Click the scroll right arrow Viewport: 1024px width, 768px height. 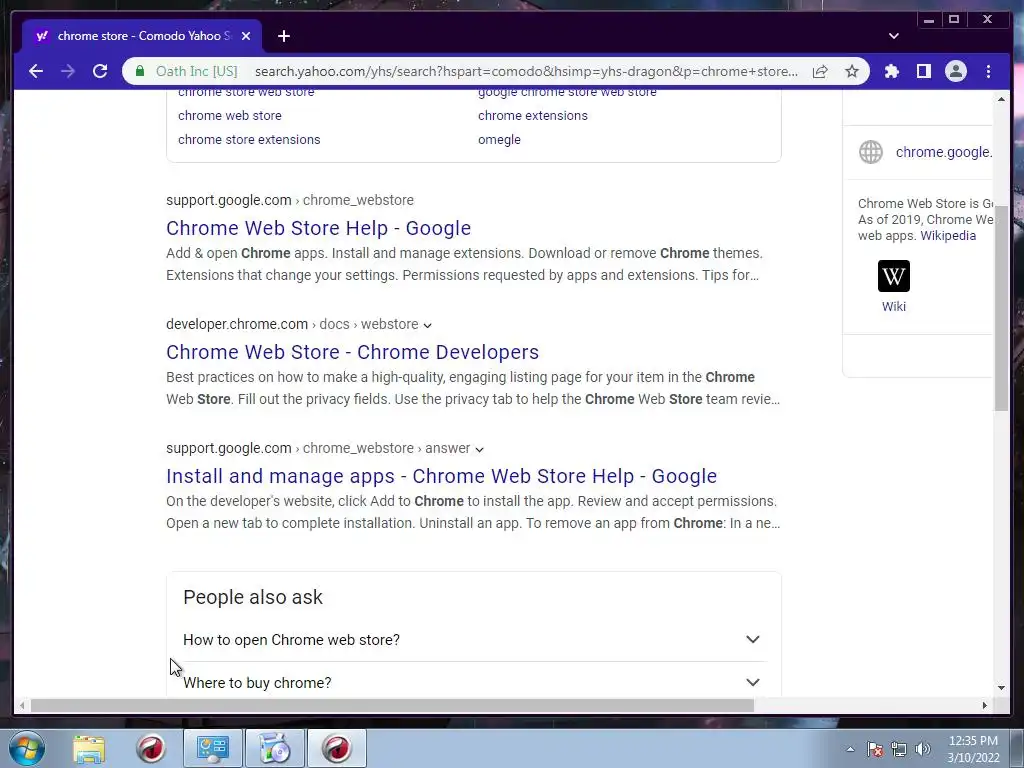[985, 705]
